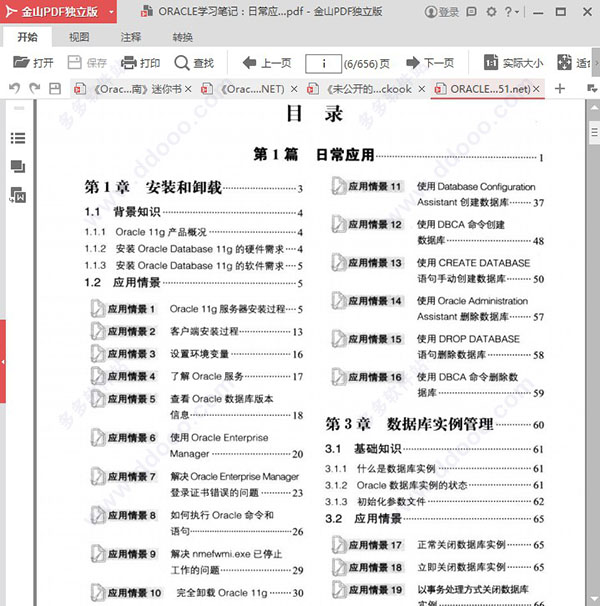The height and width of the screenshot is (606, 600).
Task: Click the vertical scrollbar thumb
Action: [x=595, y=133]
